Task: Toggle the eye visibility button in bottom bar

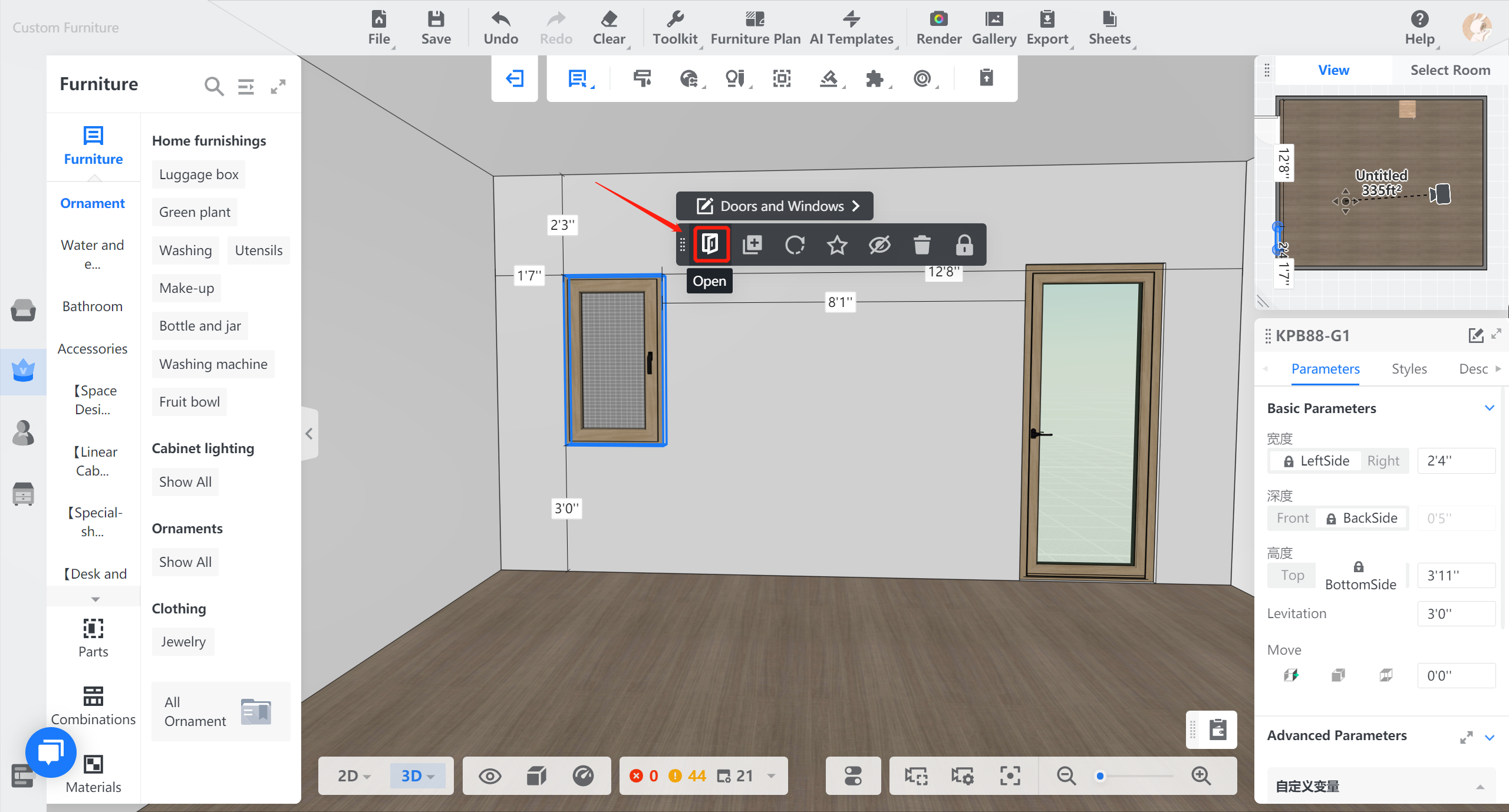Action: point(490,776)
